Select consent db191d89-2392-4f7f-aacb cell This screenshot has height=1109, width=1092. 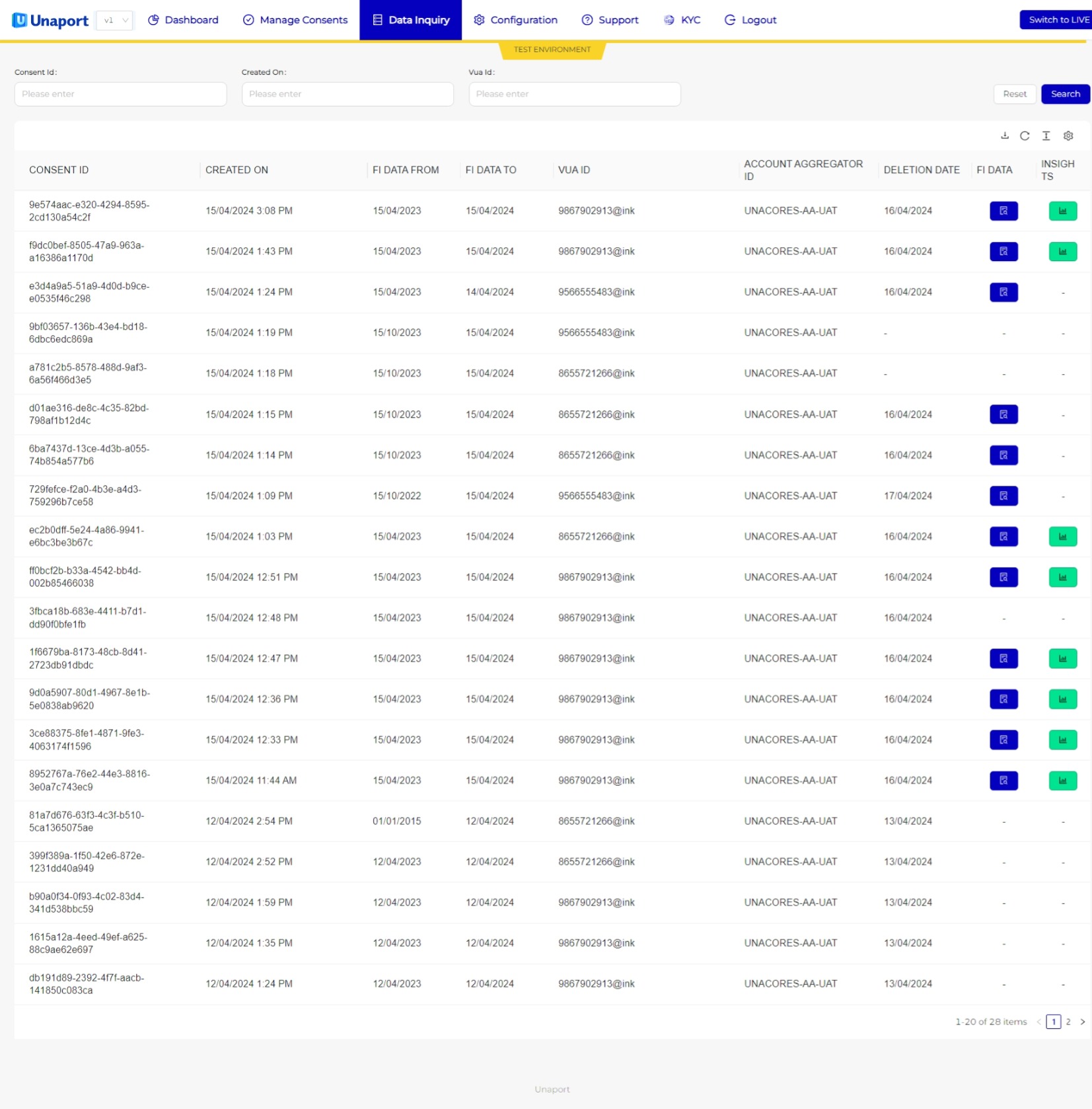coord(87,984)
